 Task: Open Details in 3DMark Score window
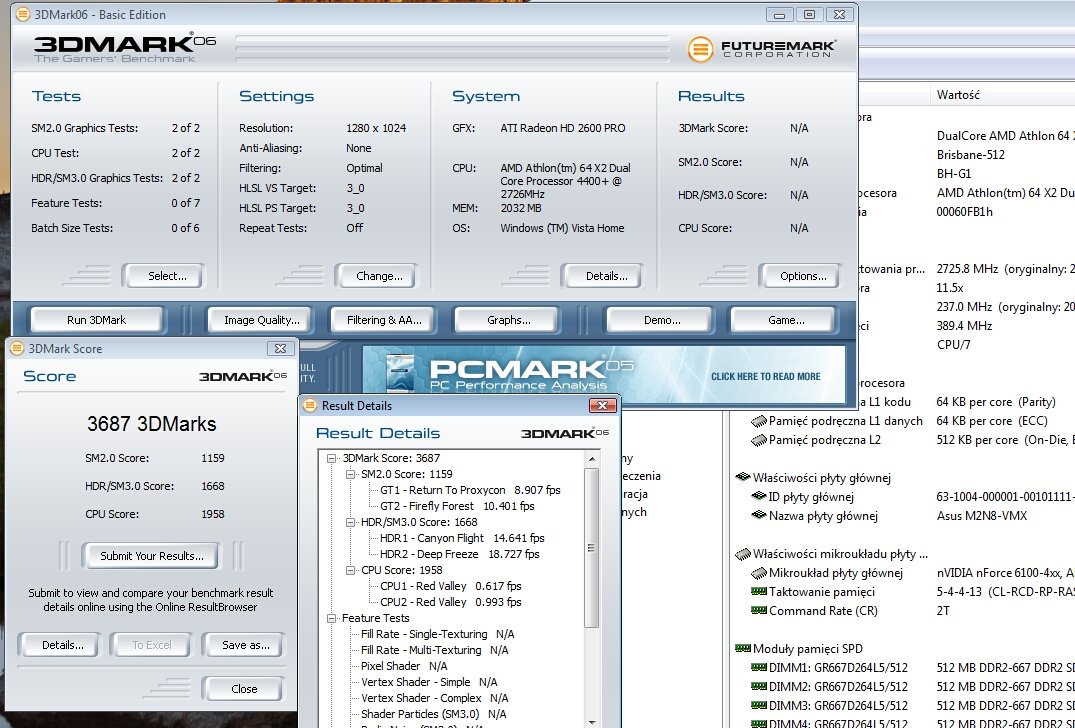click(60, 645)
